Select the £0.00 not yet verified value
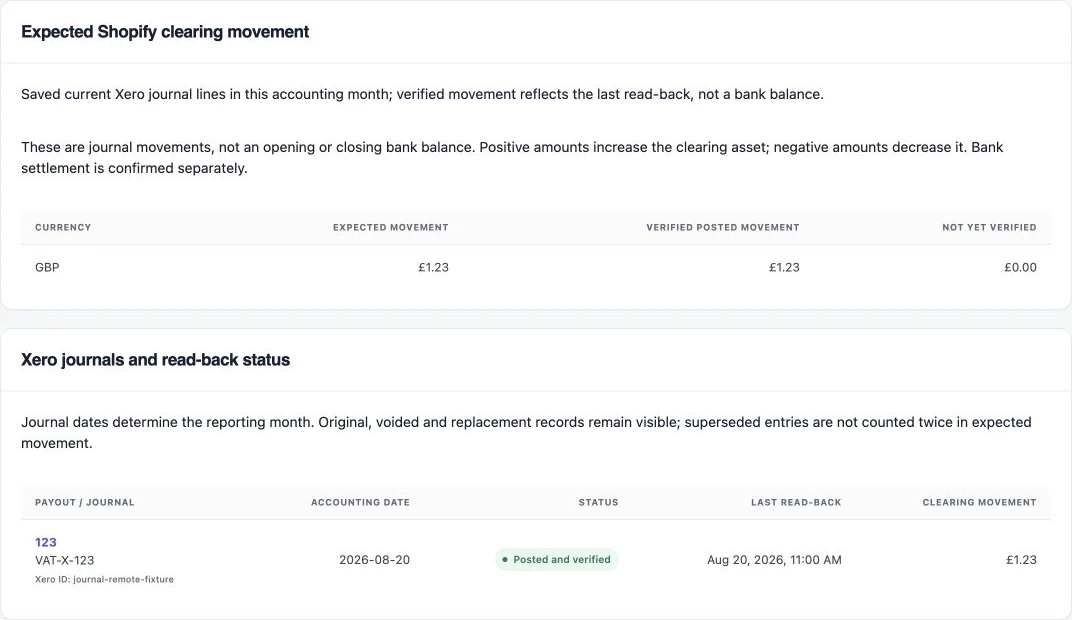 click(x=1020, y=267)
